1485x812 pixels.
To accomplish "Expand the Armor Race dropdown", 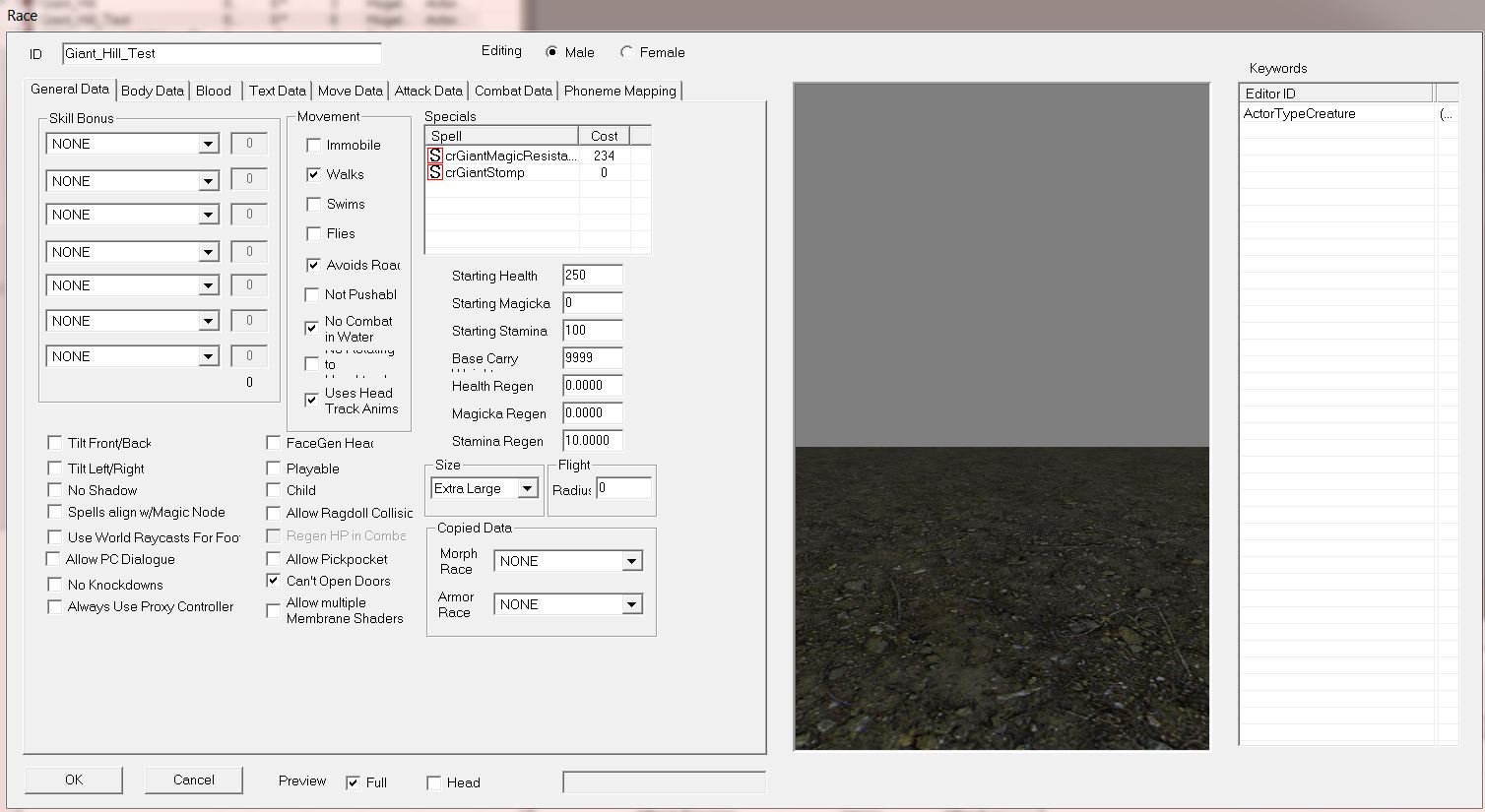I will click(631, 604).
